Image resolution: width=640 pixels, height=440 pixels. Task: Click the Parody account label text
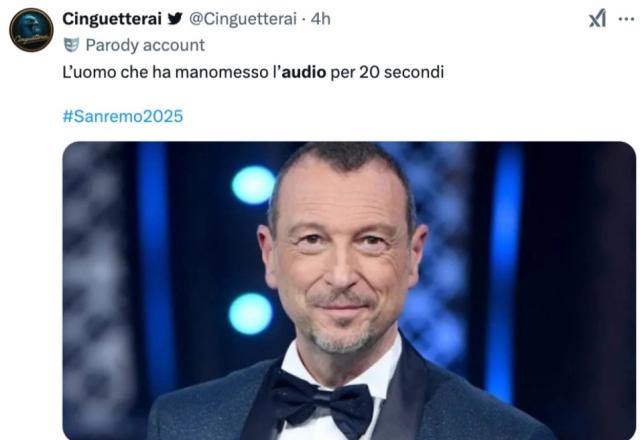click(145, 45)
